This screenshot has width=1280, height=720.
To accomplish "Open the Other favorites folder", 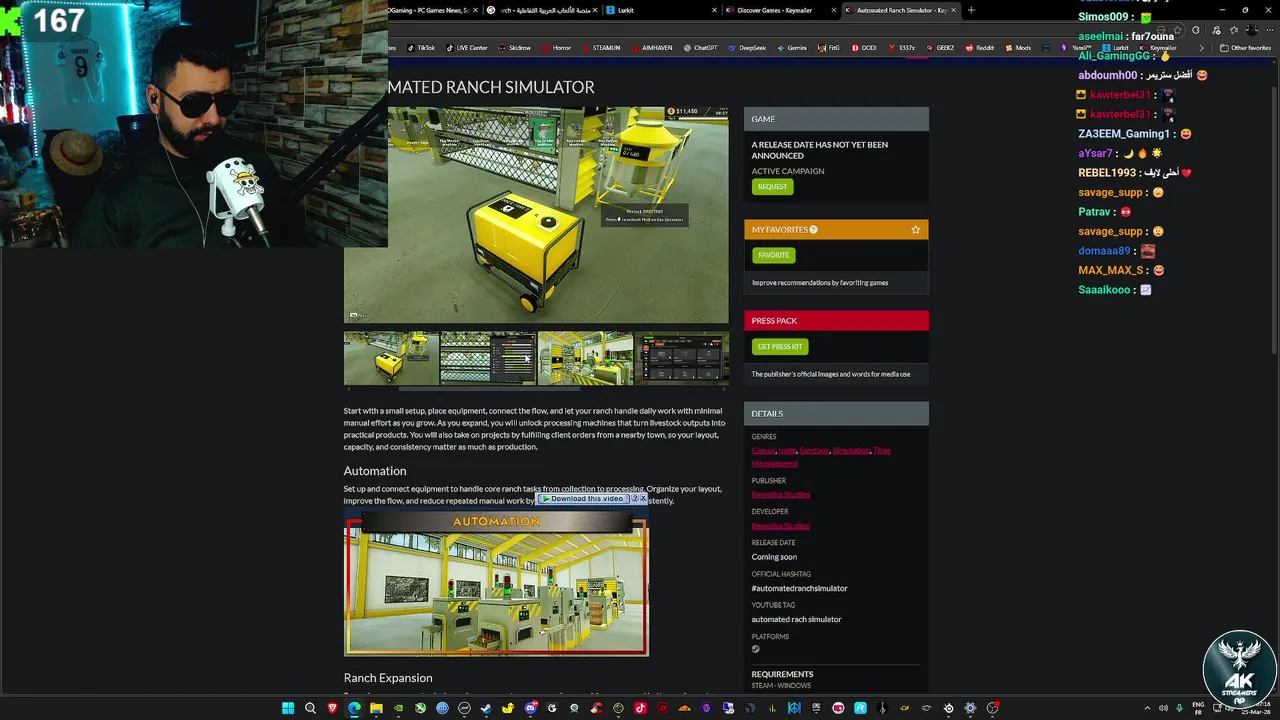I will click(x=1246, y=48).
